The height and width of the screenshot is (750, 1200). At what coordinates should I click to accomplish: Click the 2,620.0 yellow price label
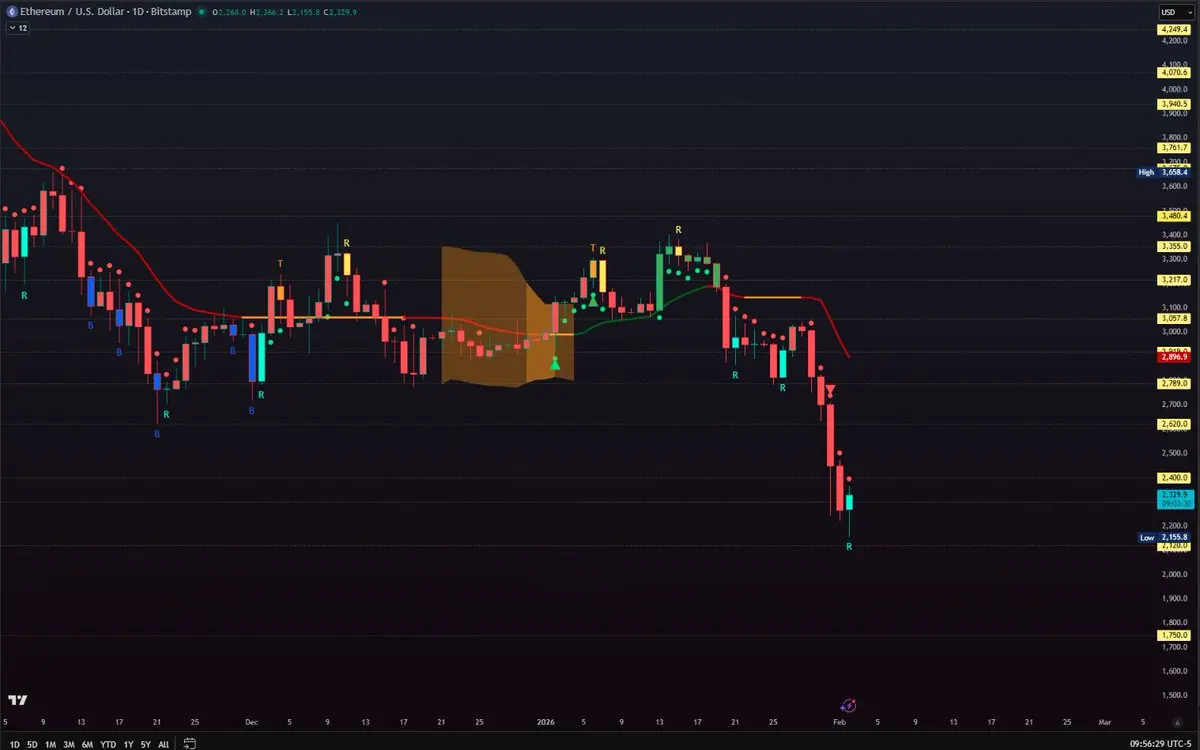click(1173, 424)
